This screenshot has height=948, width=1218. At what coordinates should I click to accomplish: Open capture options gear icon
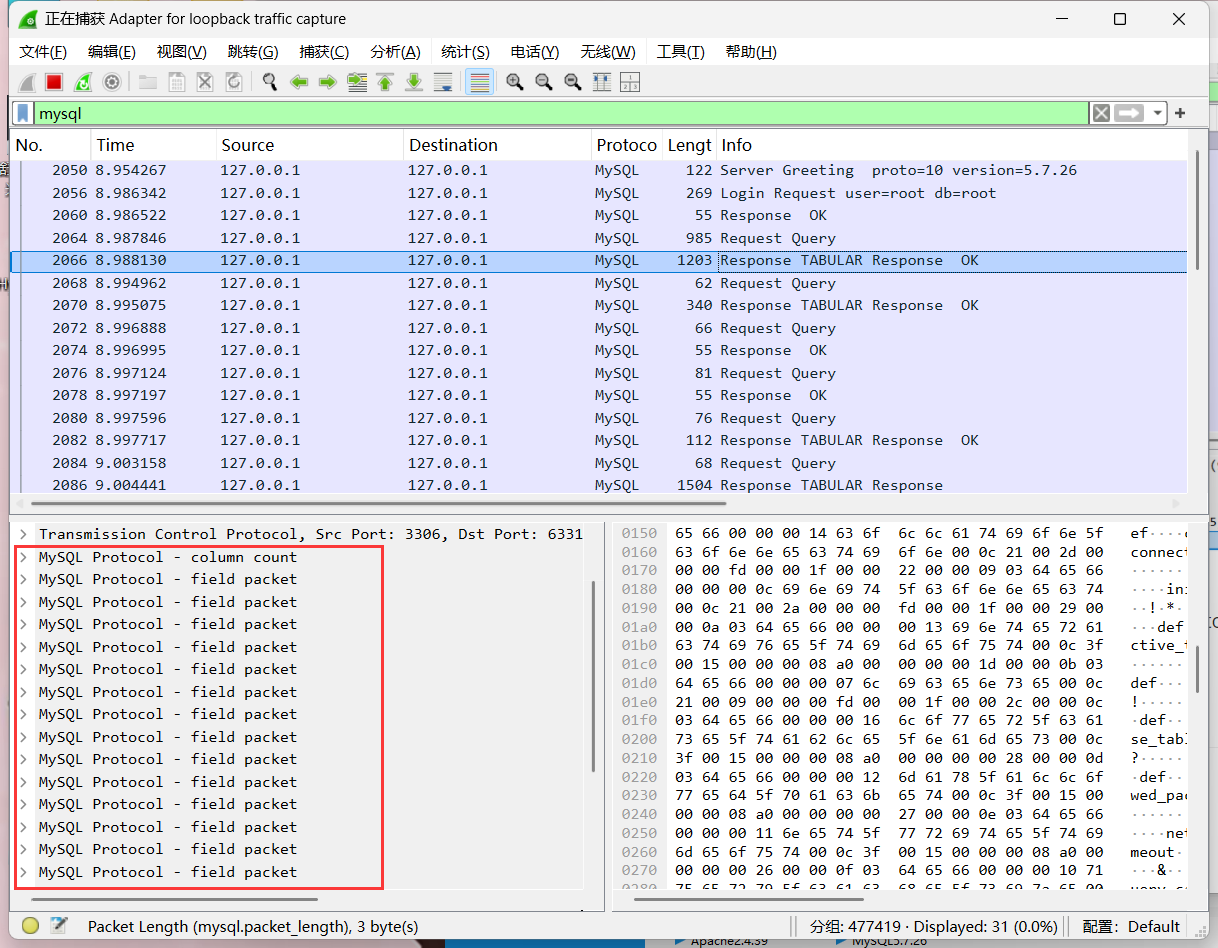[112, 82]
